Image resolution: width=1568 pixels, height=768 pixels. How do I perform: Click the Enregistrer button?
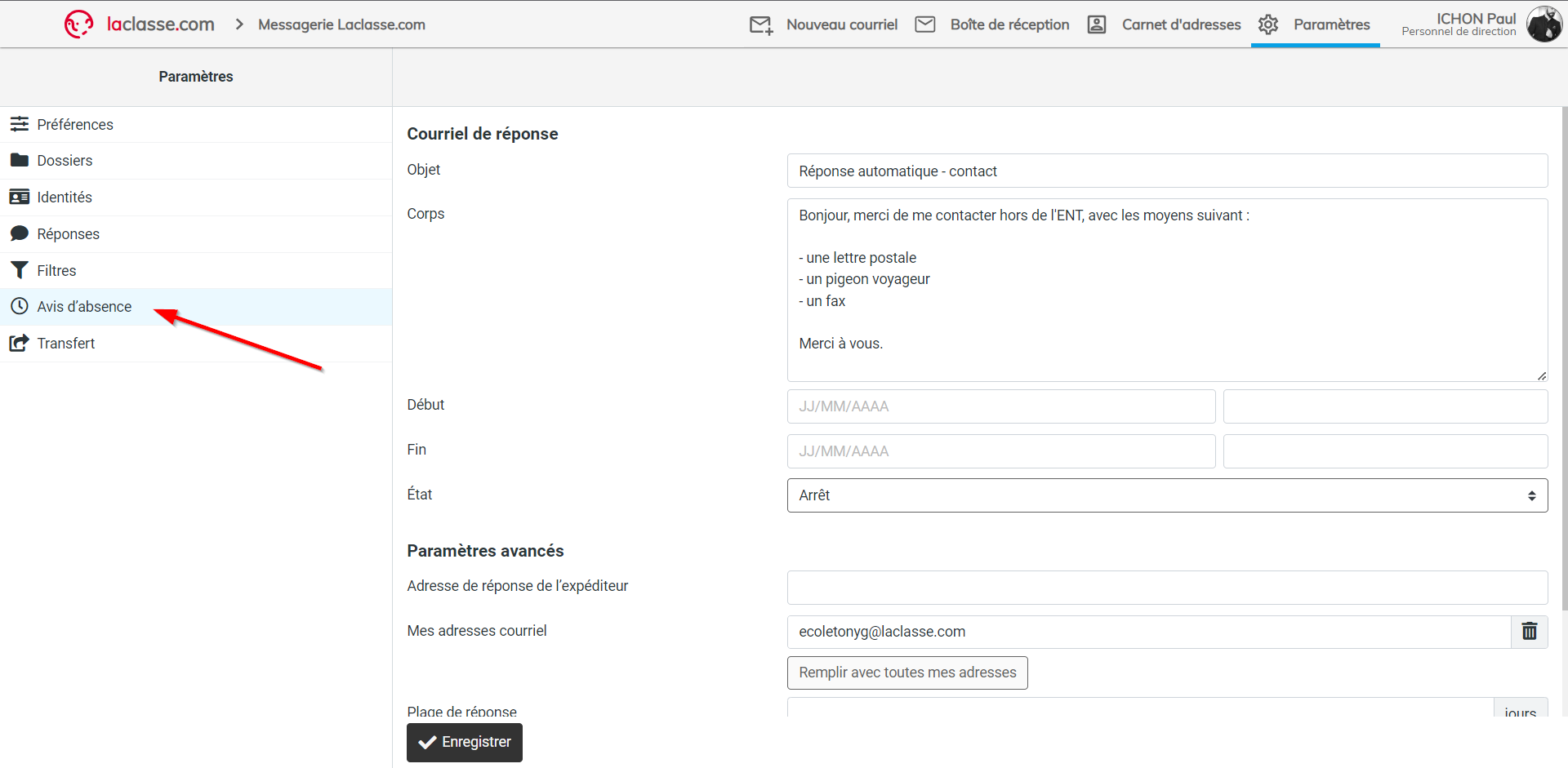(464, 742)
